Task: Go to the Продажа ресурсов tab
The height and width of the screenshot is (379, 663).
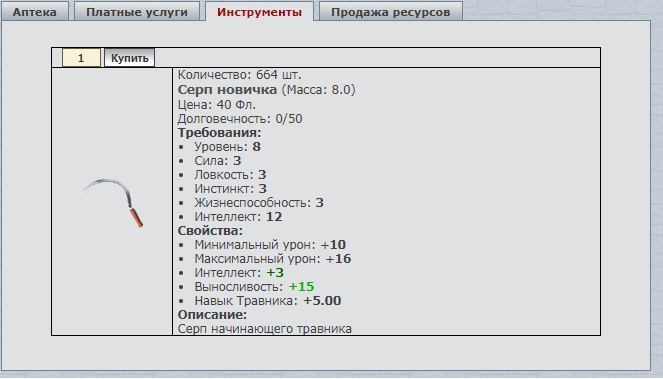Action: [390, 12]
